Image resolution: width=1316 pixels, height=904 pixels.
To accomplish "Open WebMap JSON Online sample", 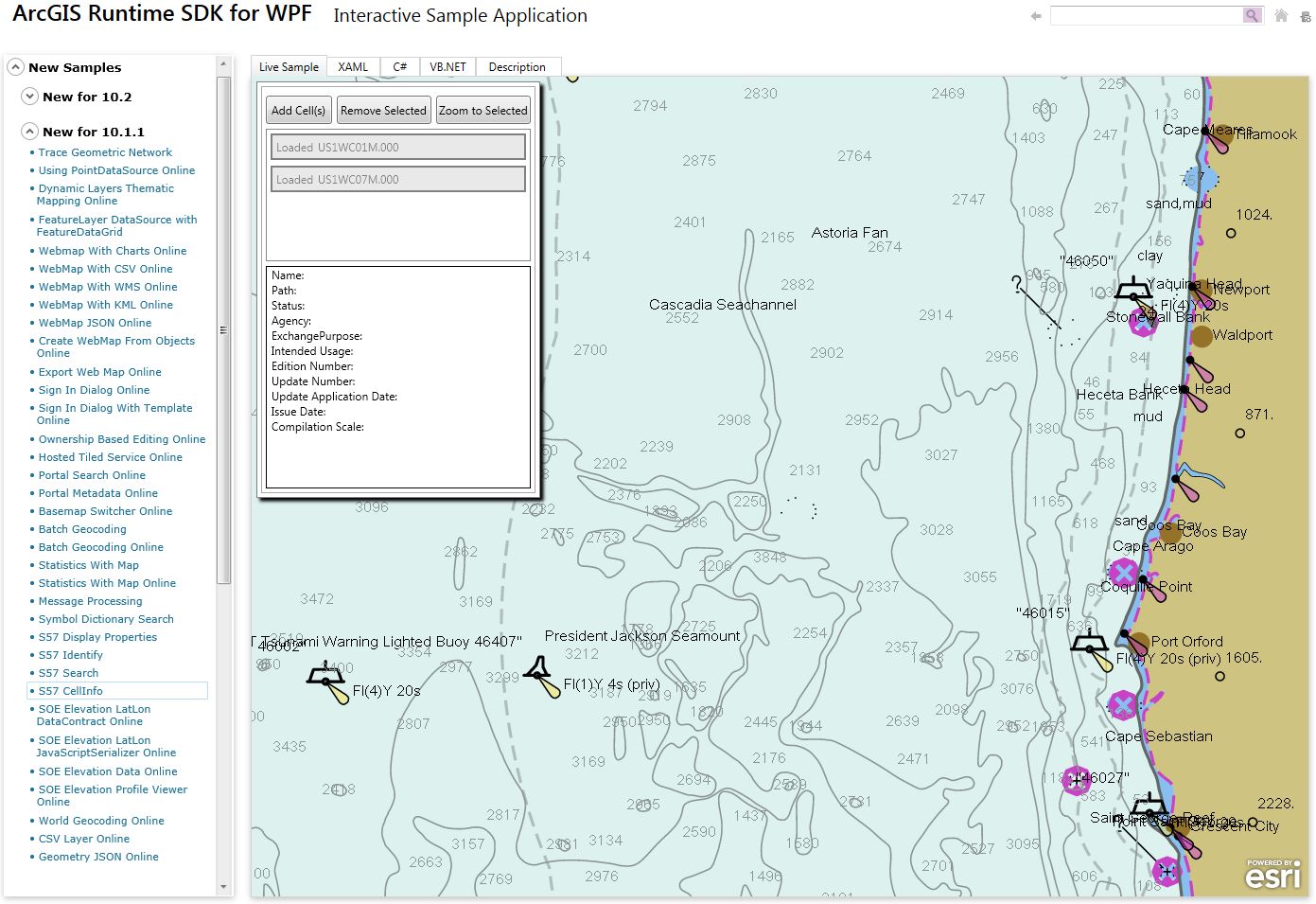I will [95, 323].
